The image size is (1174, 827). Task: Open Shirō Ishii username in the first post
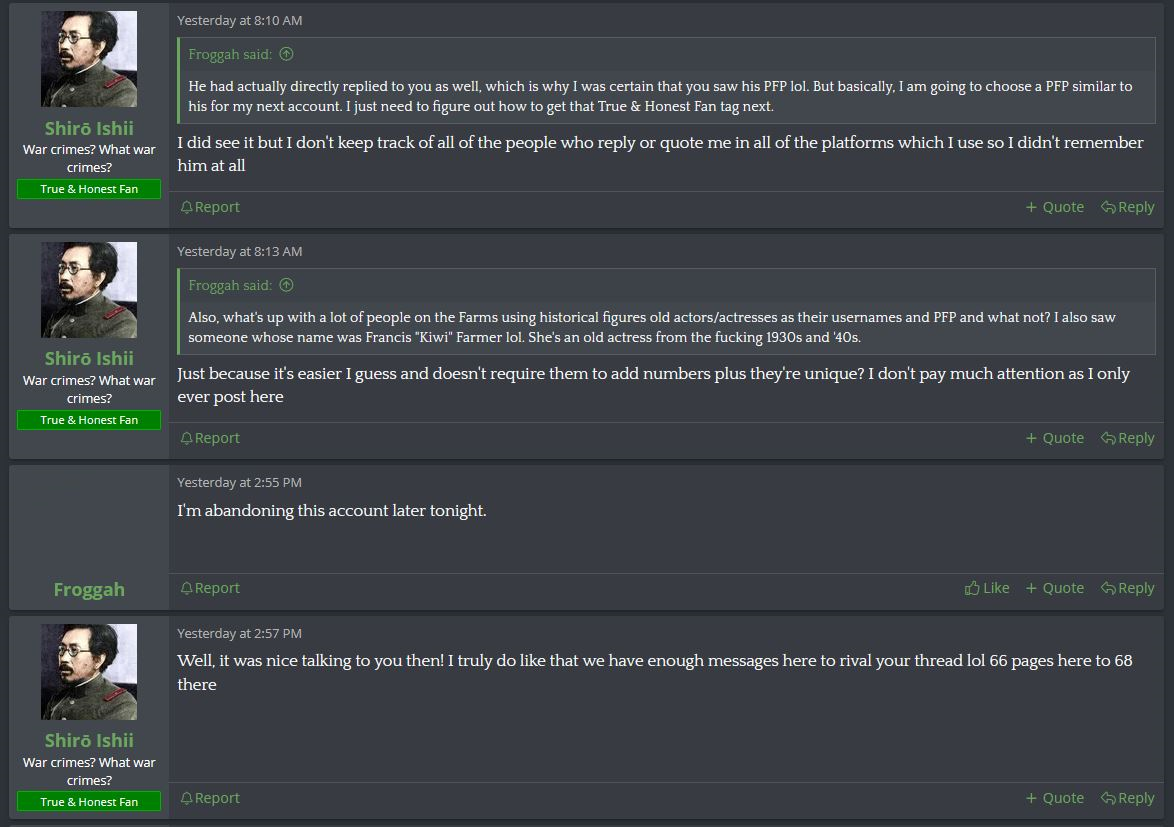[89, 128]
